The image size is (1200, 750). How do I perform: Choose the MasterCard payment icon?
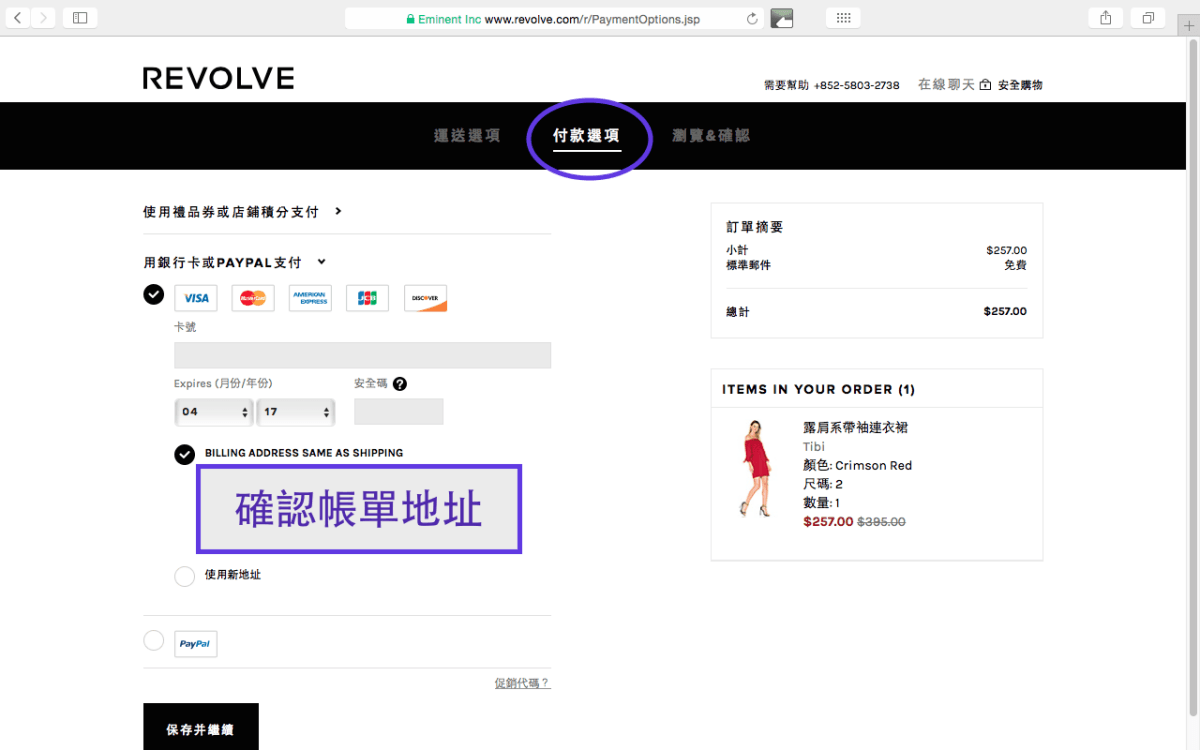click(253, 298)
